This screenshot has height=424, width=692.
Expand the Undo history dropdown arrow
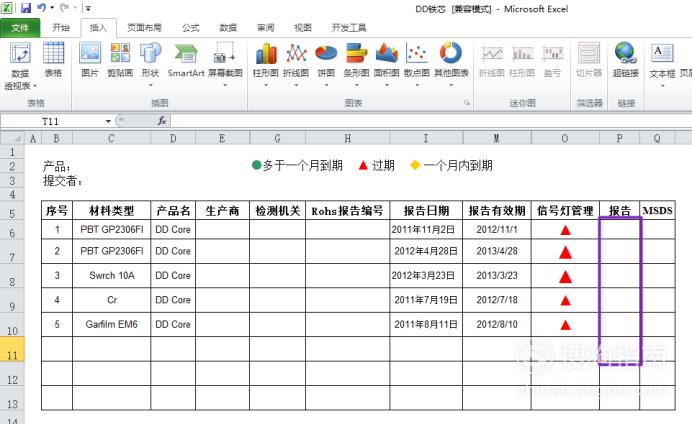pos(52,8)
